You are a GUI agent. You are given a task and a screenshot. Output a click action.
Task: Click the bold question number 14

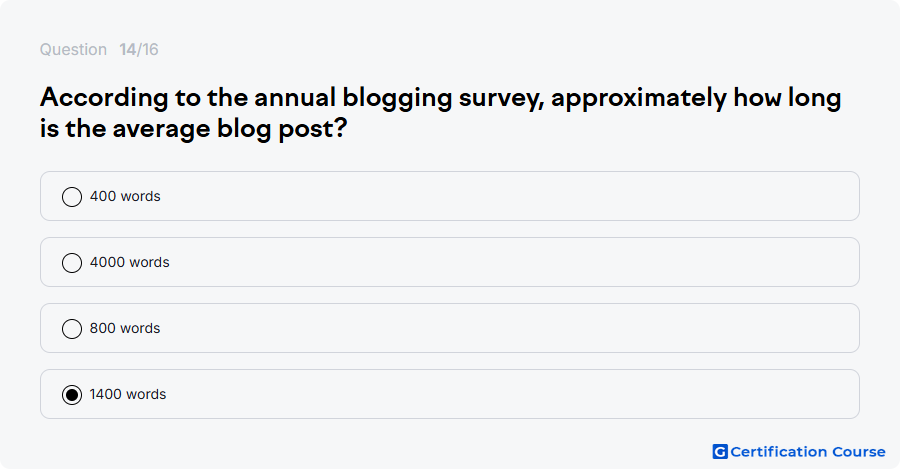pyautogui.click(x=127, y=49)
